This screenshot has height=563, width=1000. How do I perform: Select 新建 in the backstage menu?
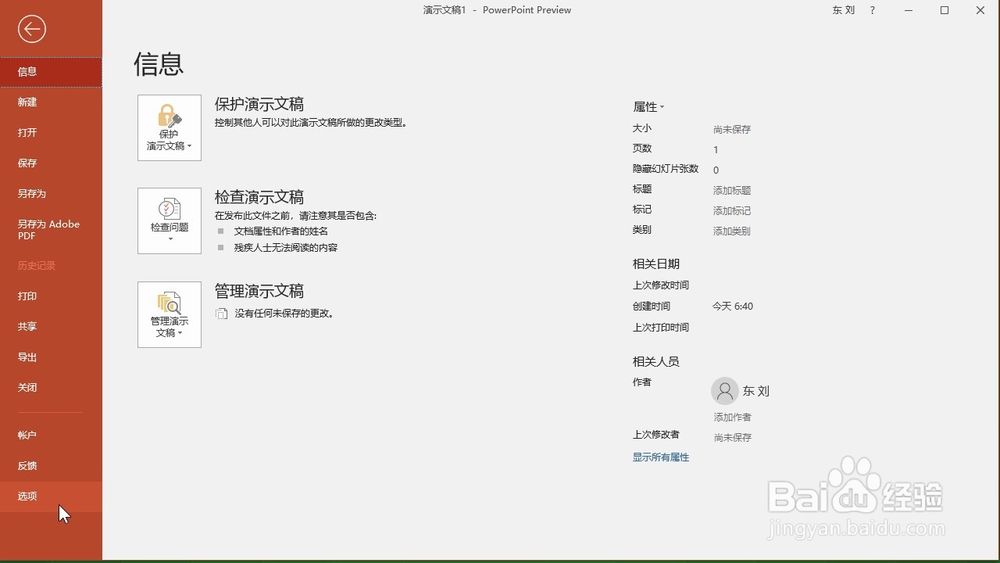coord(51,102)
